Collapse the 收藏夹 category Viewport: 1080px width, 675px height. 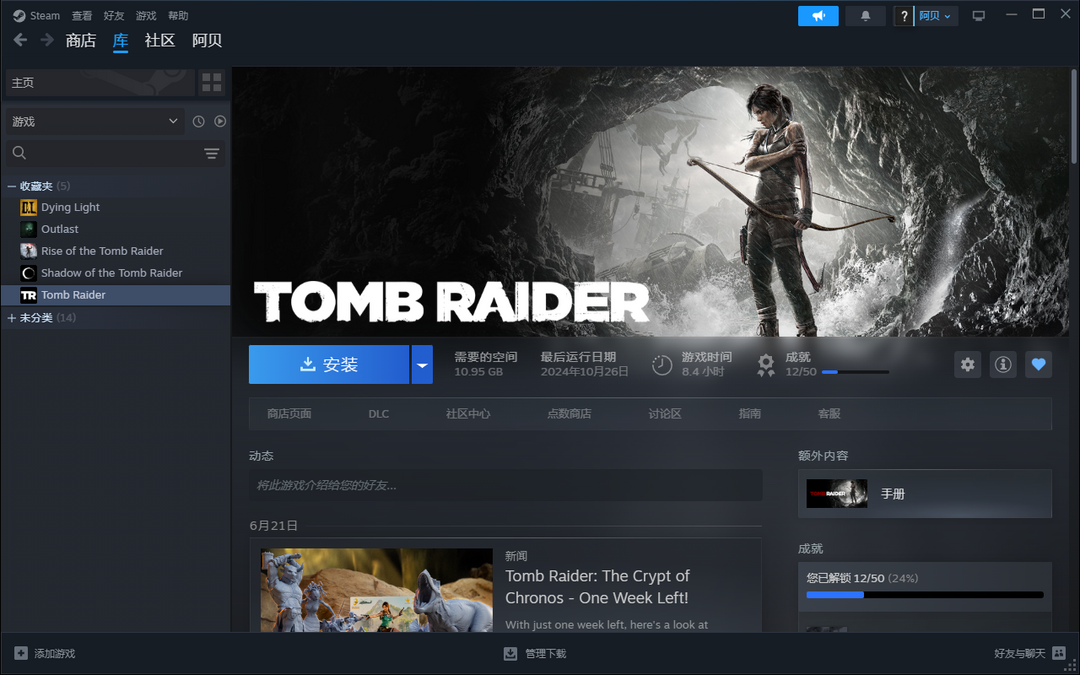(x=11, y=186)
